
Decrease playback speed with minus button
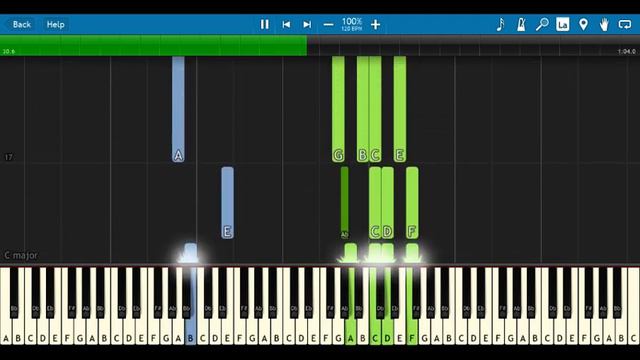pyautogui.click(x=328, y=24)
